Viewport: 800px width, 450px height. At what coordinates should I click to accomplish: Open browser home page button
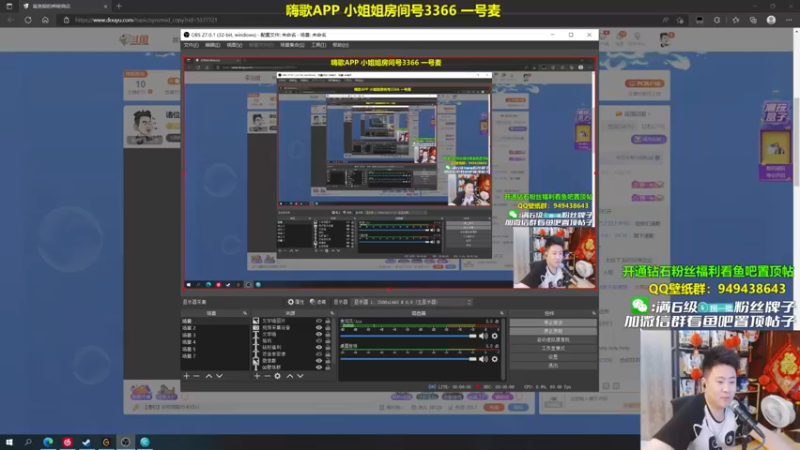(x=45, y=20)
